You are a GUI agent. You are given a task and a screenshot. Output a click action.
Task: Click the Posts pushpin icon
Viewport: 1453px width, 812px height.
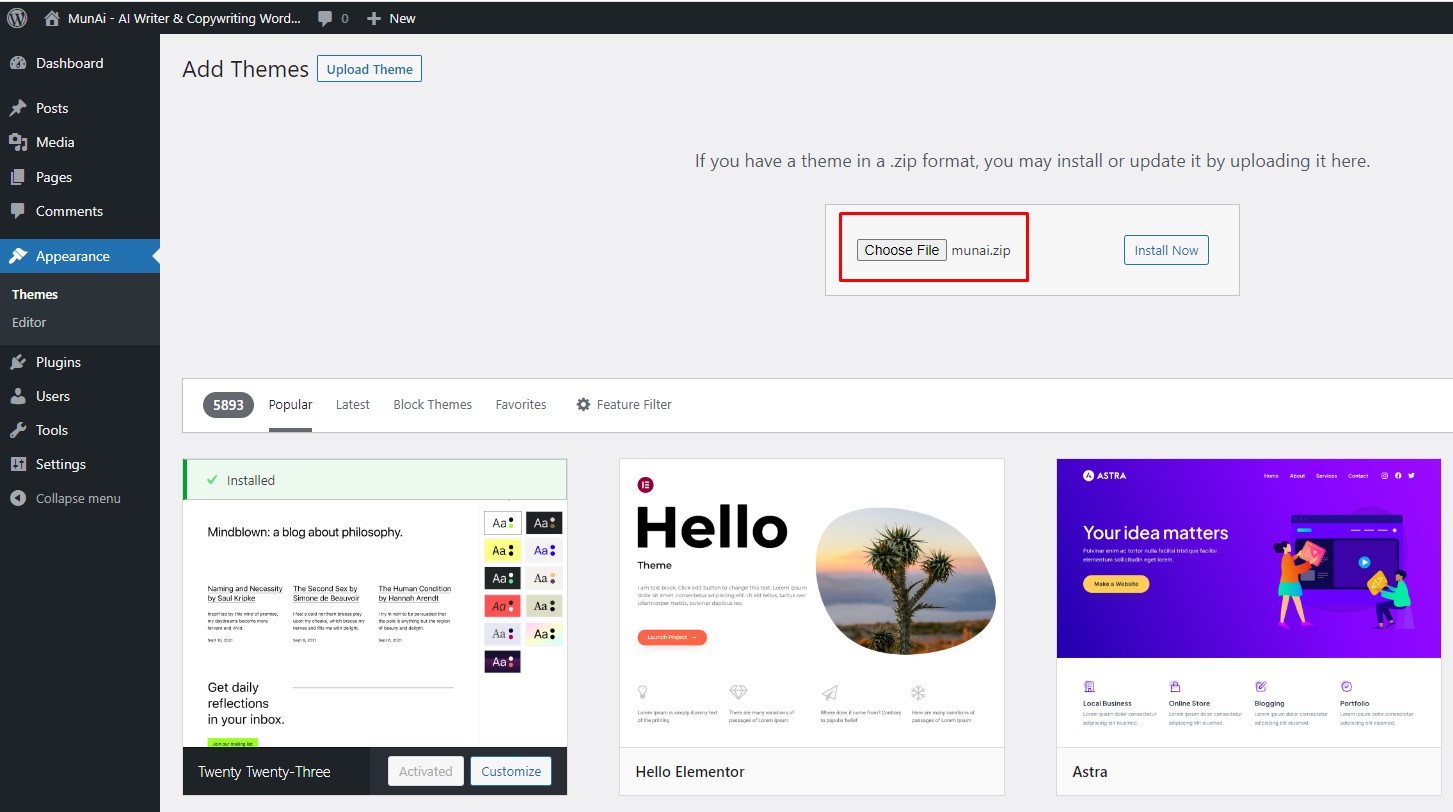pos(18,108)
